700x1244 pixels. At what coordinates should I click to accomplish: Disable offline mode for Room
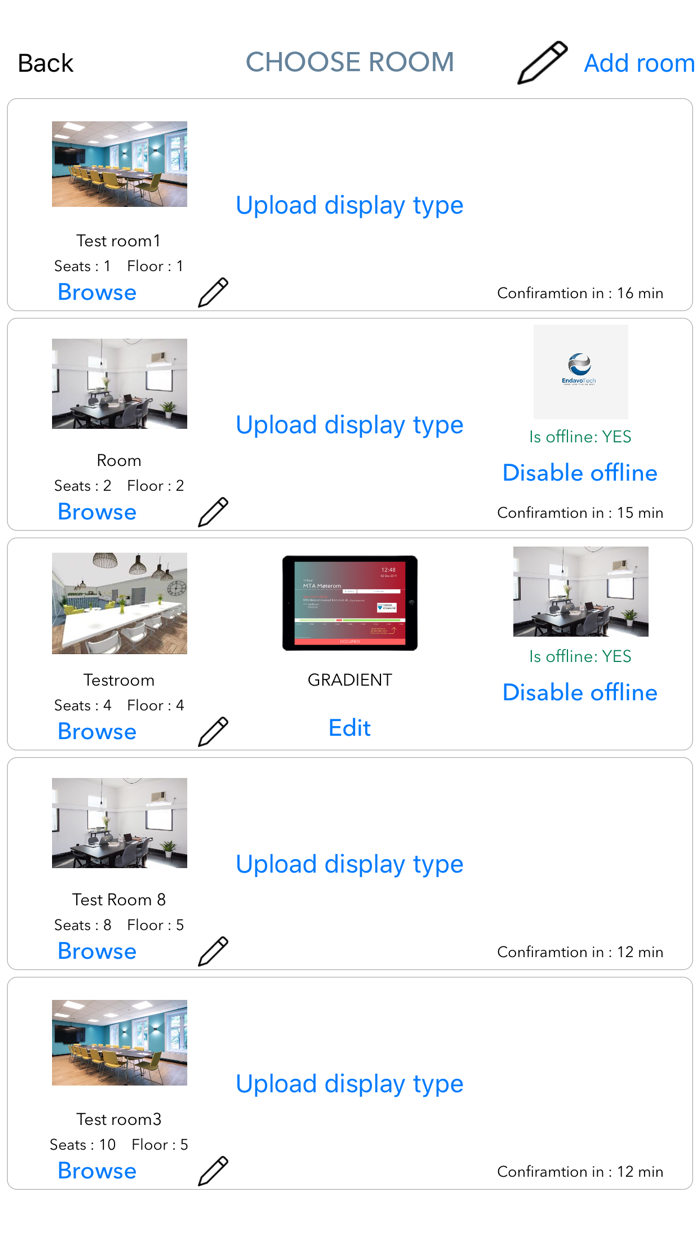580,473
